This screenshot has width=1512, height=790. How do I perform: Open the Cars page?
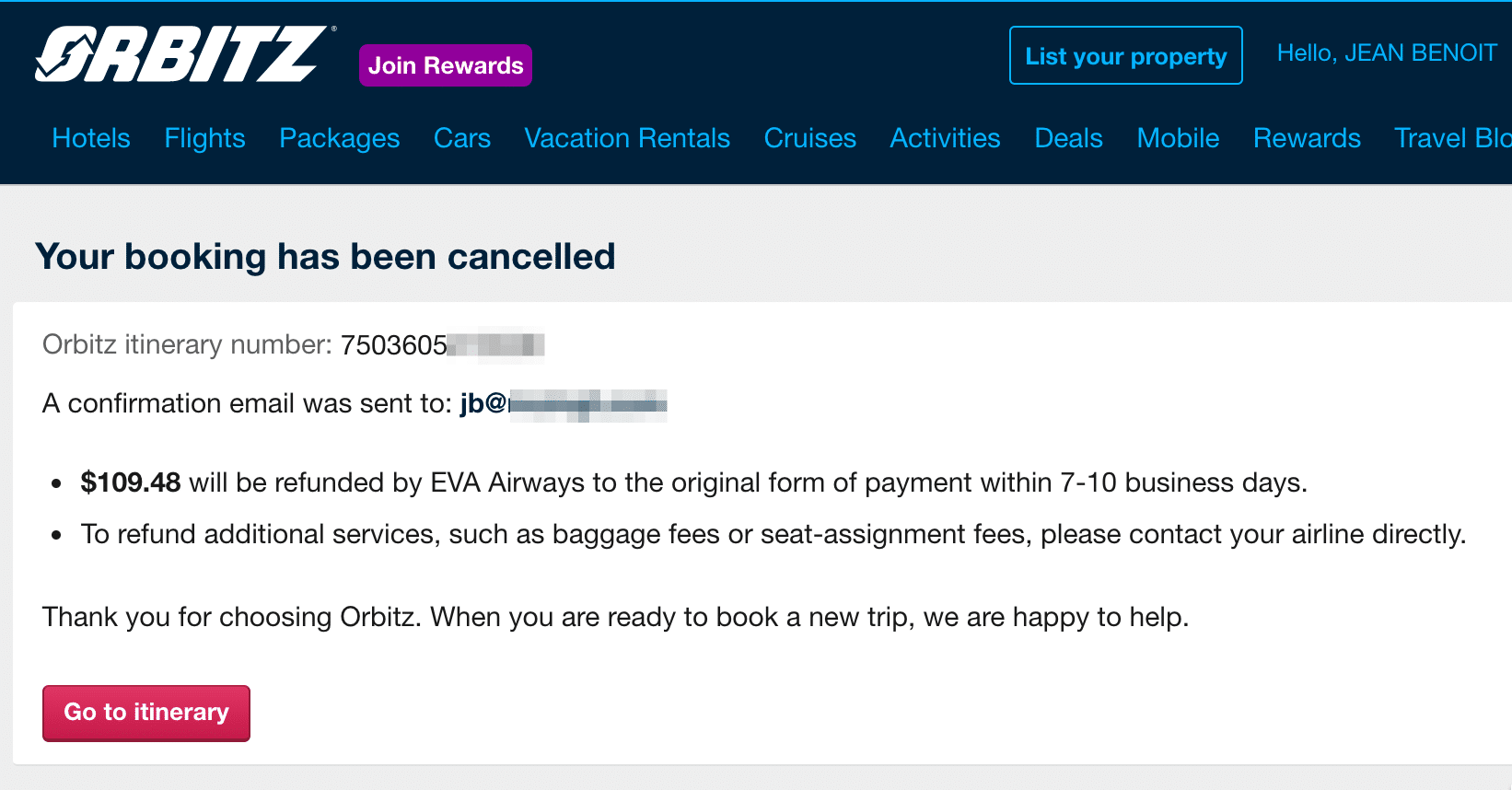point(462,138)
